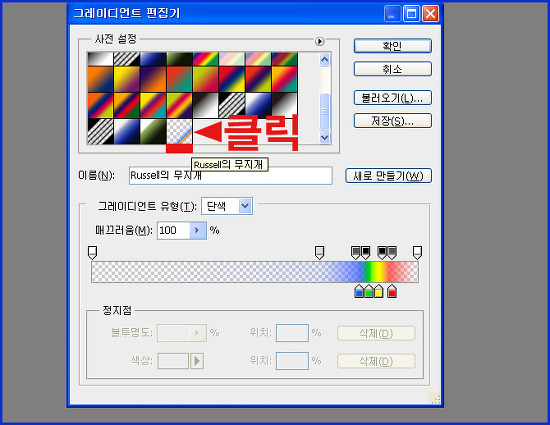The width and height of the screenshot is (550, 425).
Task: Confirm with the 확인 button
Action: [x=393, y=46]
